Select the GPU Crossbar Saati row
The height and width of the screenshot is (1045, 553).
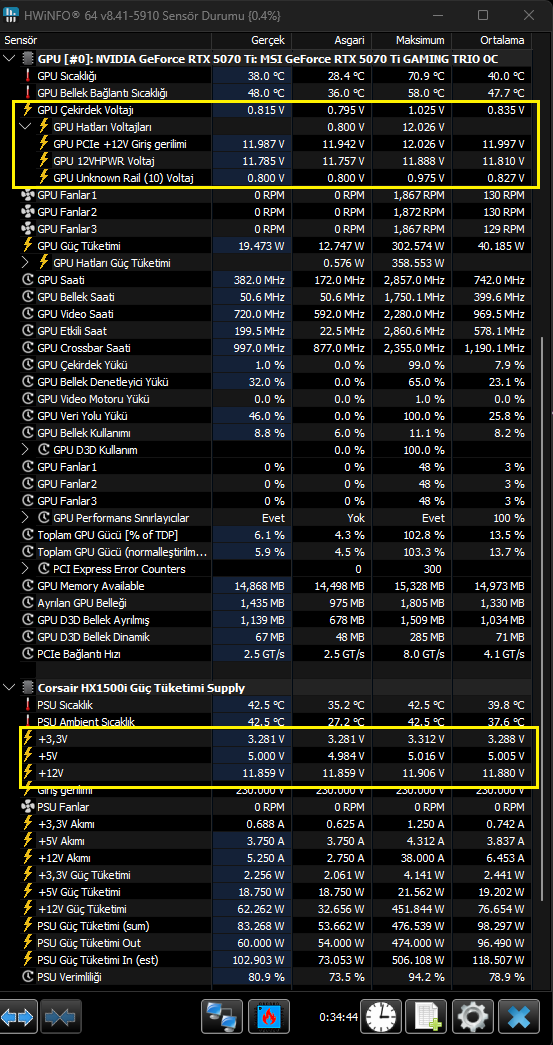coord(266,348)
